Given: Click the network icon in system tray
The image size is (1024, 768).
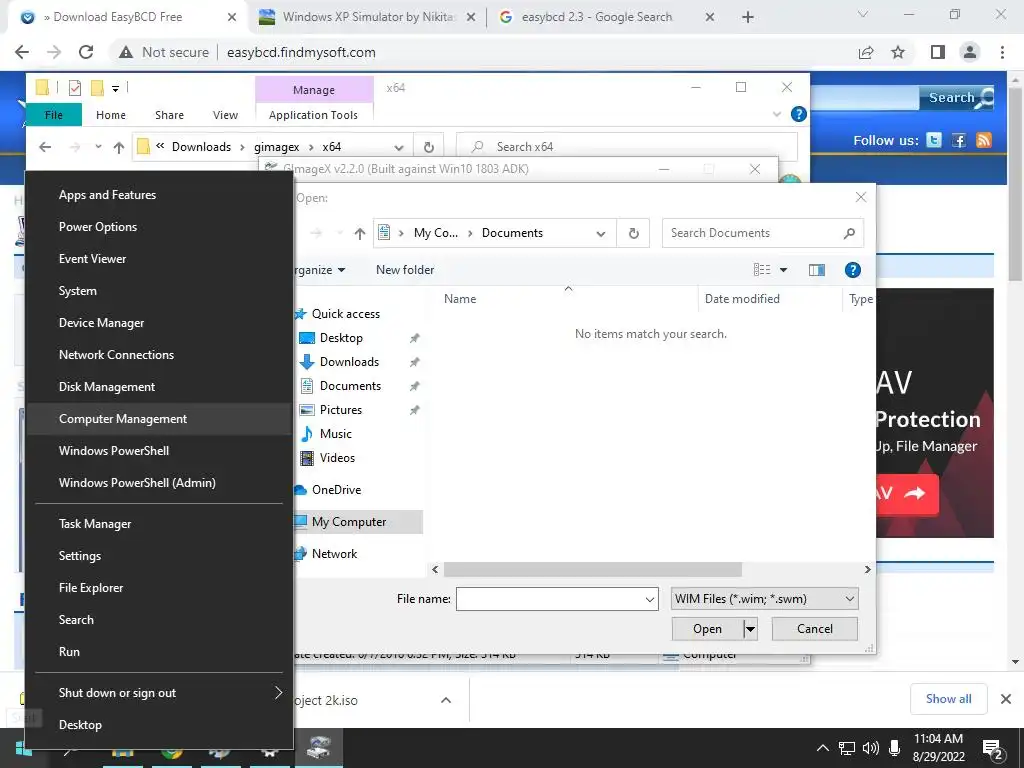Looking at the screenshot, I should tap(847, 748).
